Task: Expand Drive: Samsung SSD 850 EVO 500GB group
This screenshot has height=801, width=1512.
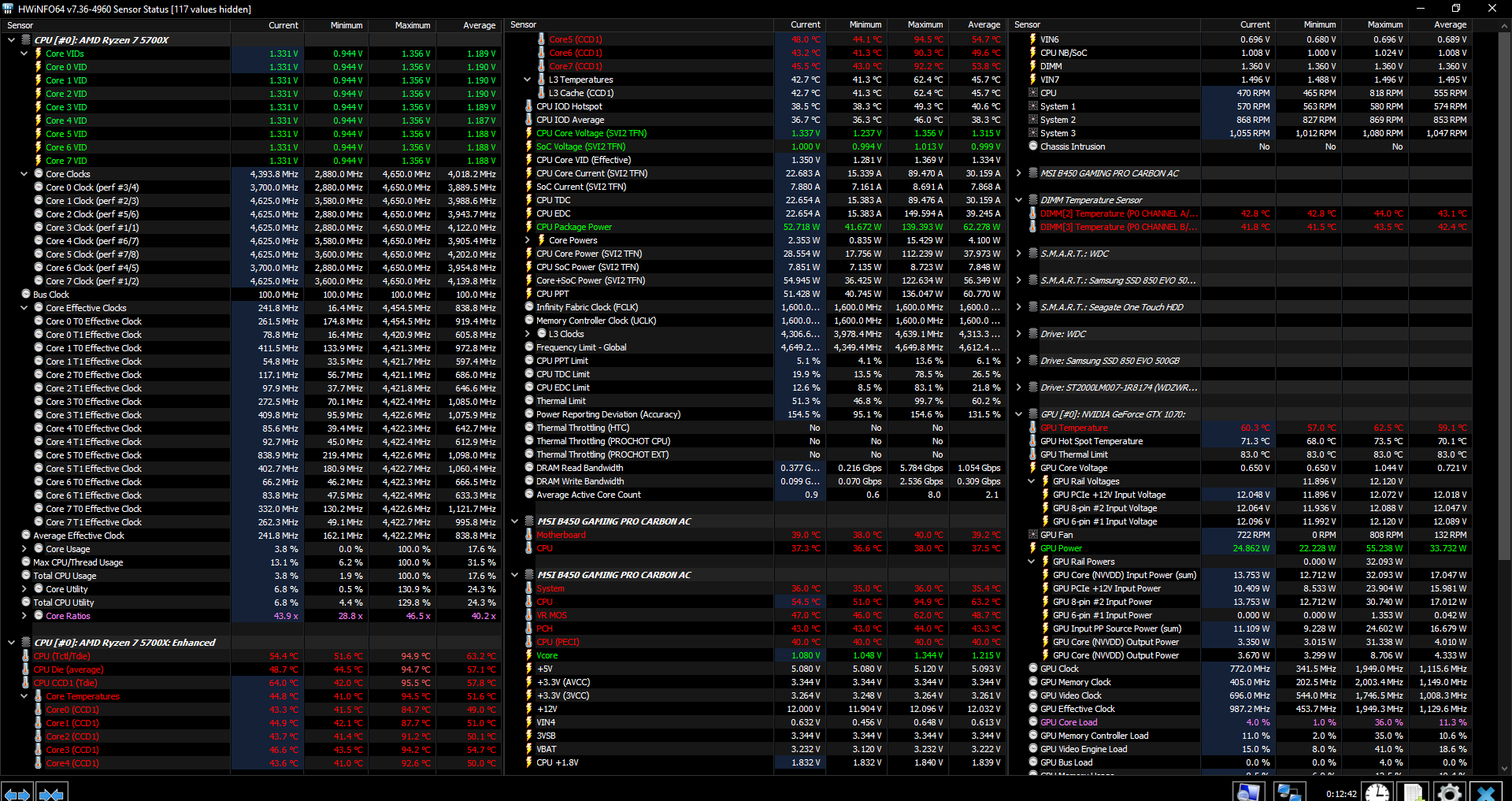Action: [x=1018, y=361]
